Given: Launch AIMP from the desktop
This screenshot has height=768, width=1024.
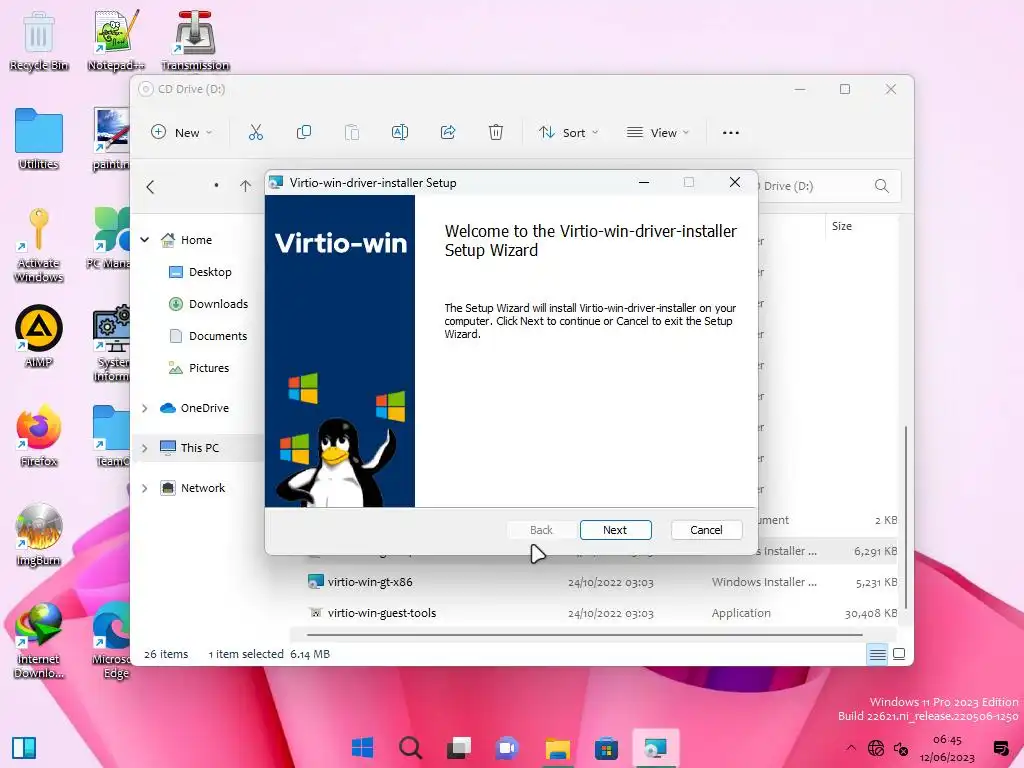Looking at the screenshot, I should click(39, 336).
